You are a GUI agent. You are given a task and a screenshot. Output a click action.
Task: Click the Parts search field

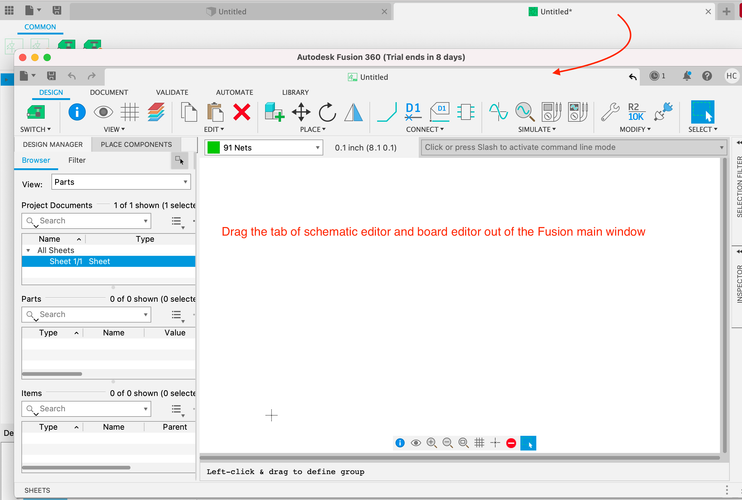(x=86, y=315)
